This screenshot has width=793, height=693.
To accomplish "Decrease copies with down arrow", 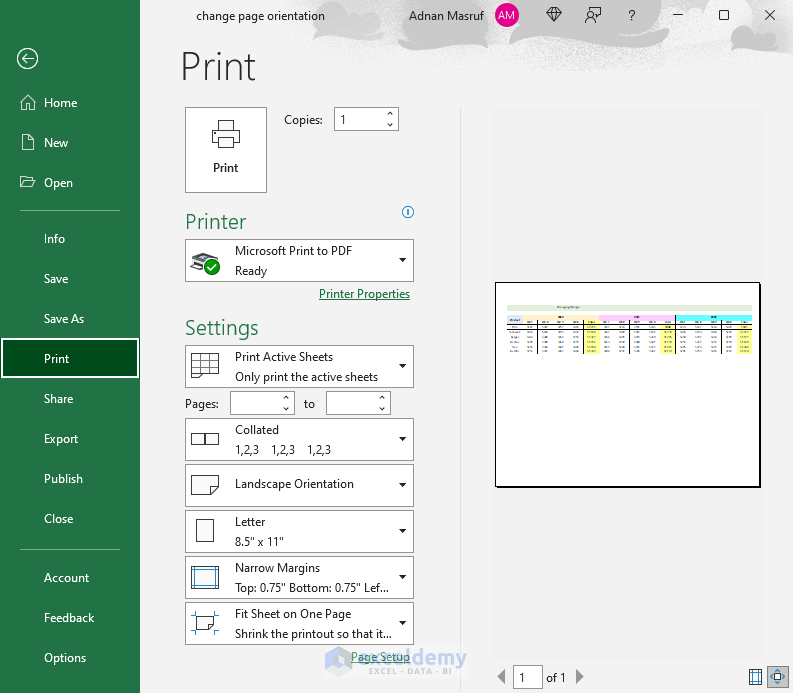I will click(x=390, y=124).
